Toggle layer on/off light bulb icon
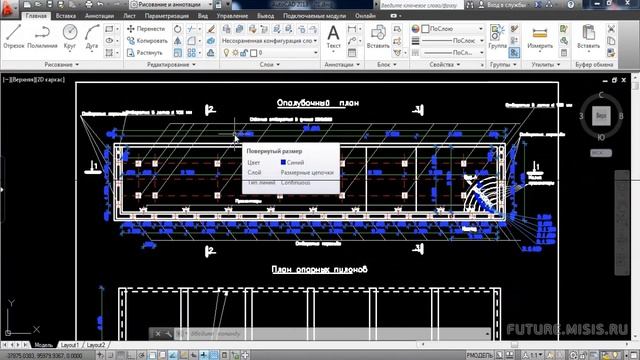Image resolution: width=640 pixels, height=360 pixels. tap(227, 53)
